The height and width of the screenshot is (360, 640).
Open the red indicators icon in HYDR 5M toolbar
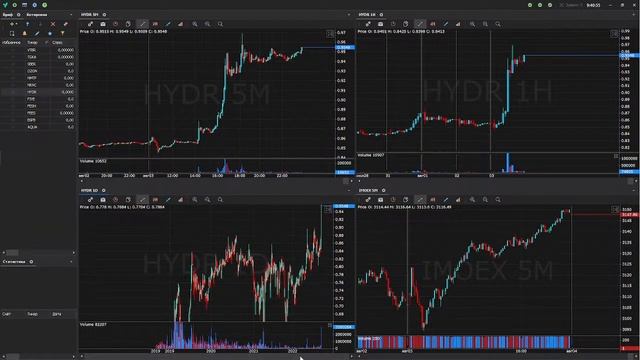click(155, 24)
